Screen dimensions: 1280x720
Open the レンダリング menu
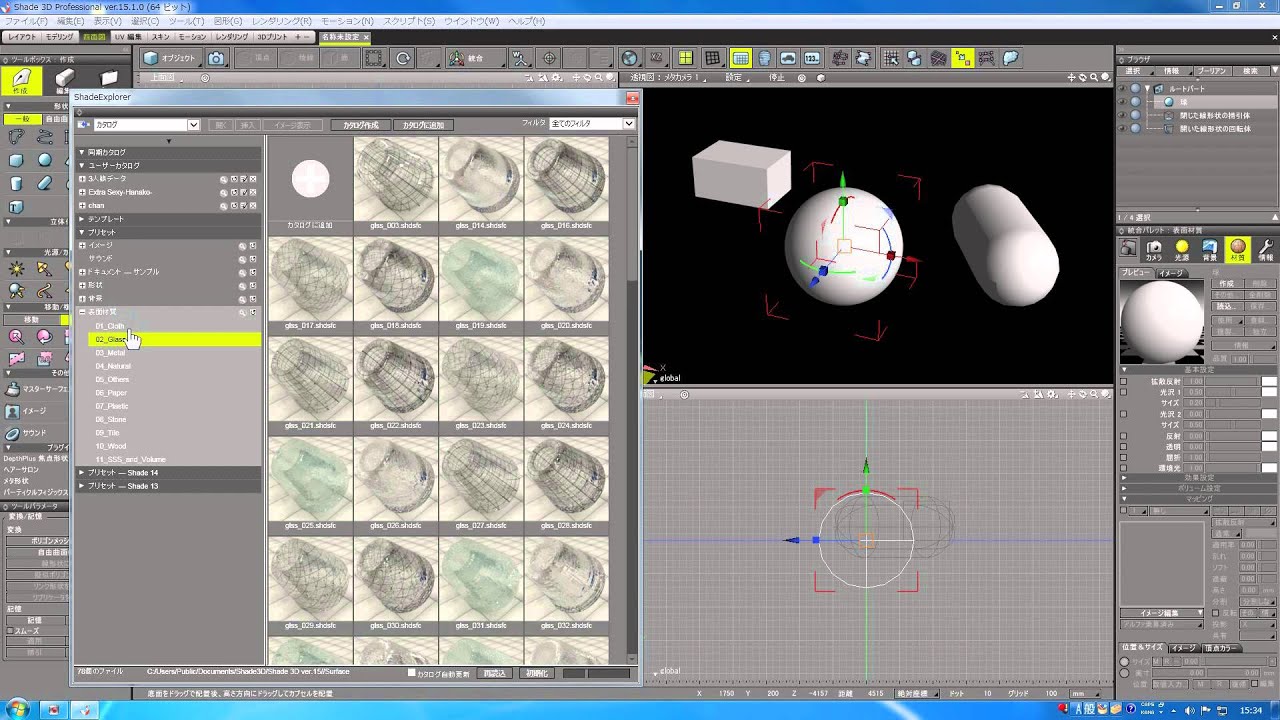click(283, 20)
